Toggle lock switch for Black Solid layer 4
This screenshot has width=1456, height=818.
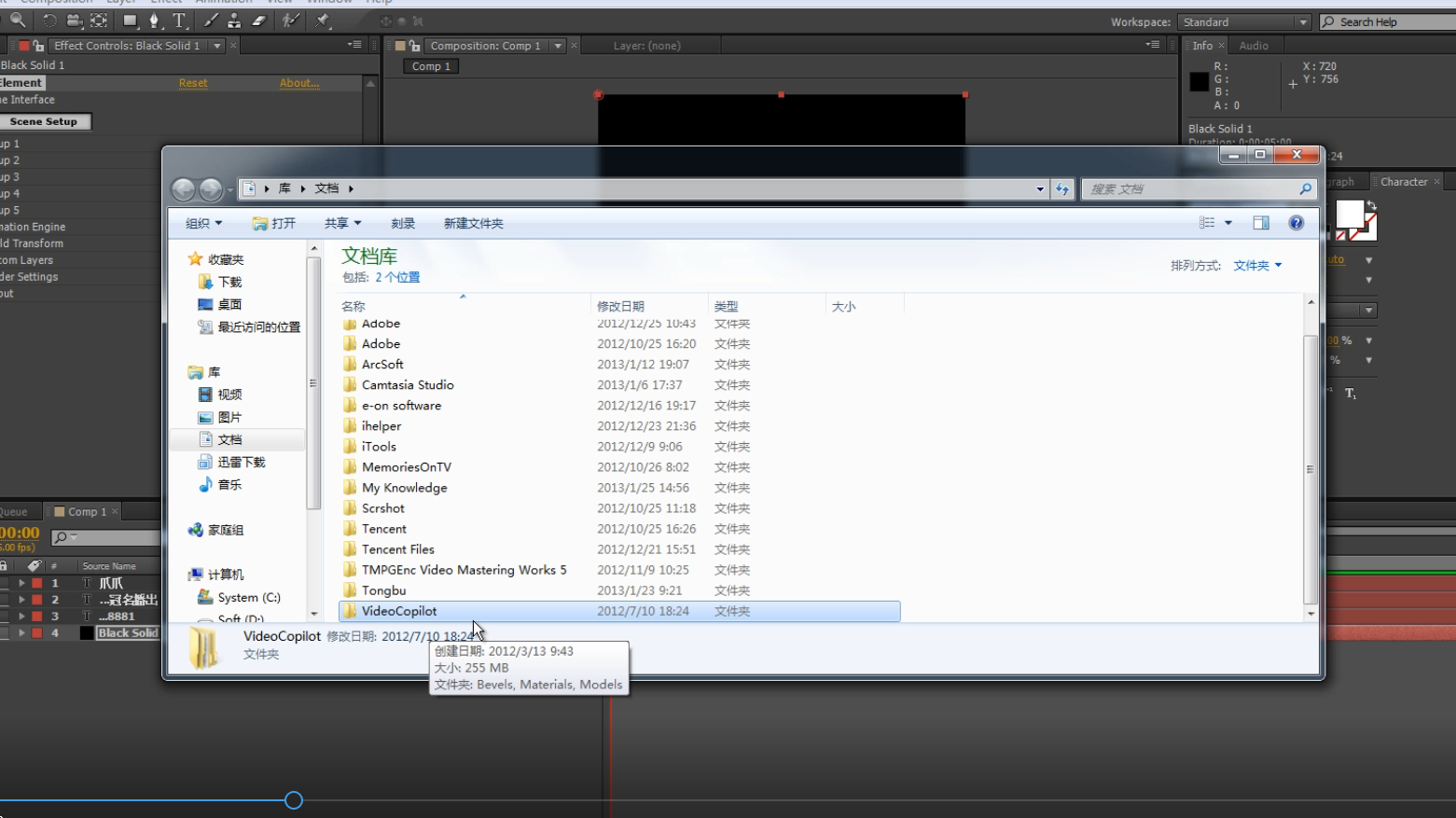point(5,633)
